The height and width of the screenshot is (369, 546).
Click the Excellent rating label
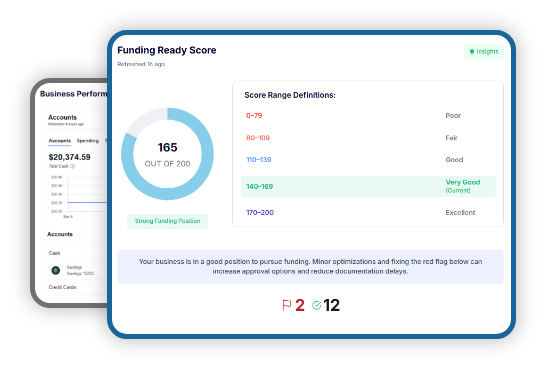pyautogui.click(x=460, y=213)
